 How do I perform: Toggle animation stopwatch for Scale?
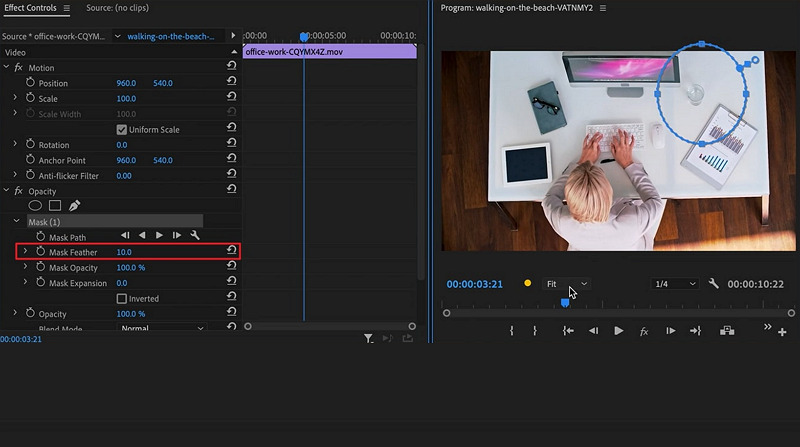pos(30,97)
